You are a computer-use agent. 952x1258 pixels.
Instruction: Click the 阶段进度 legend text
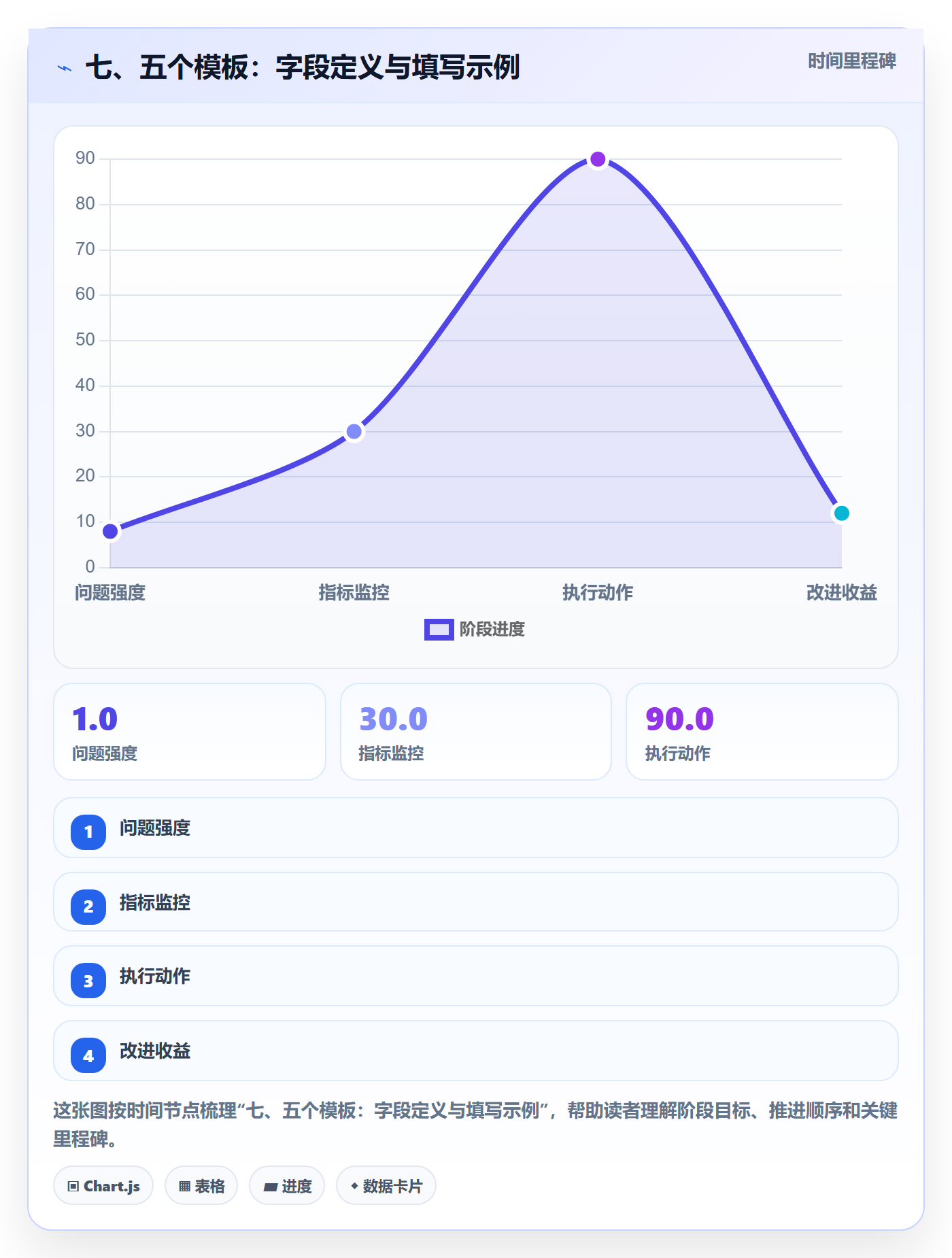(492, 629)
